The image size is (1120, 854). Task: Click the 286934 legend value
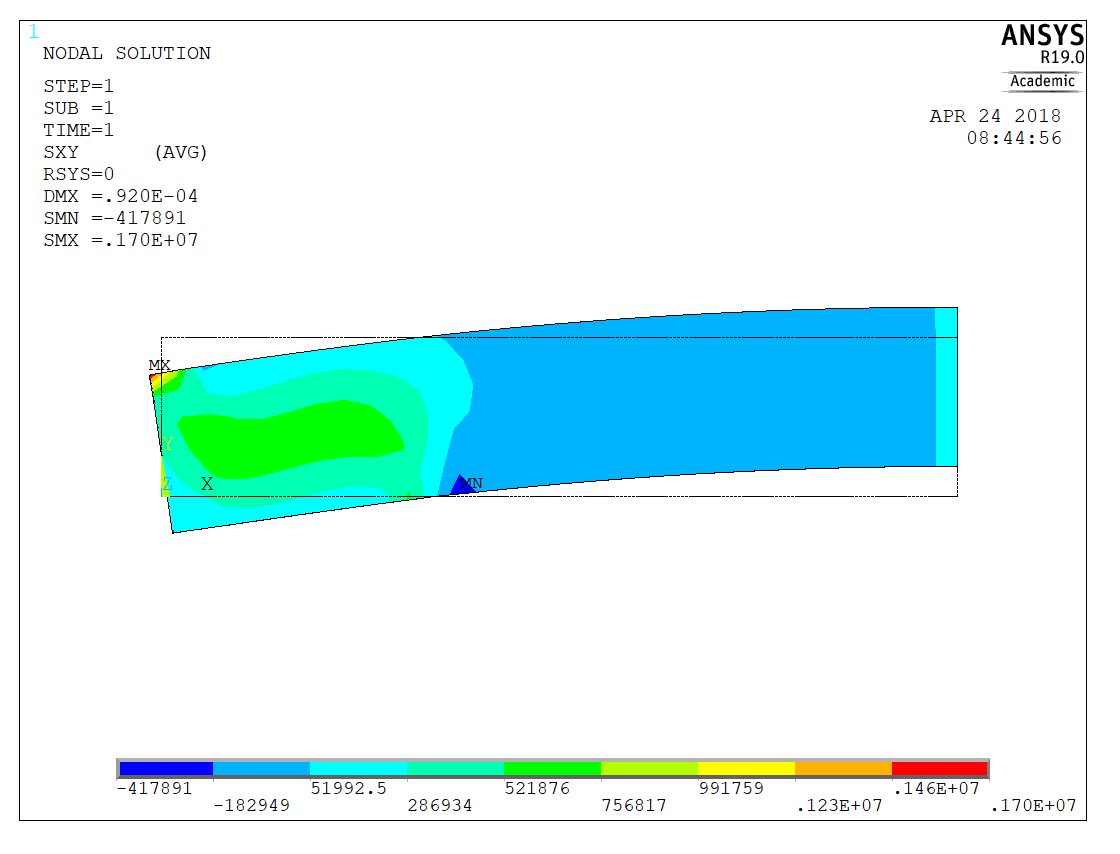440,805
